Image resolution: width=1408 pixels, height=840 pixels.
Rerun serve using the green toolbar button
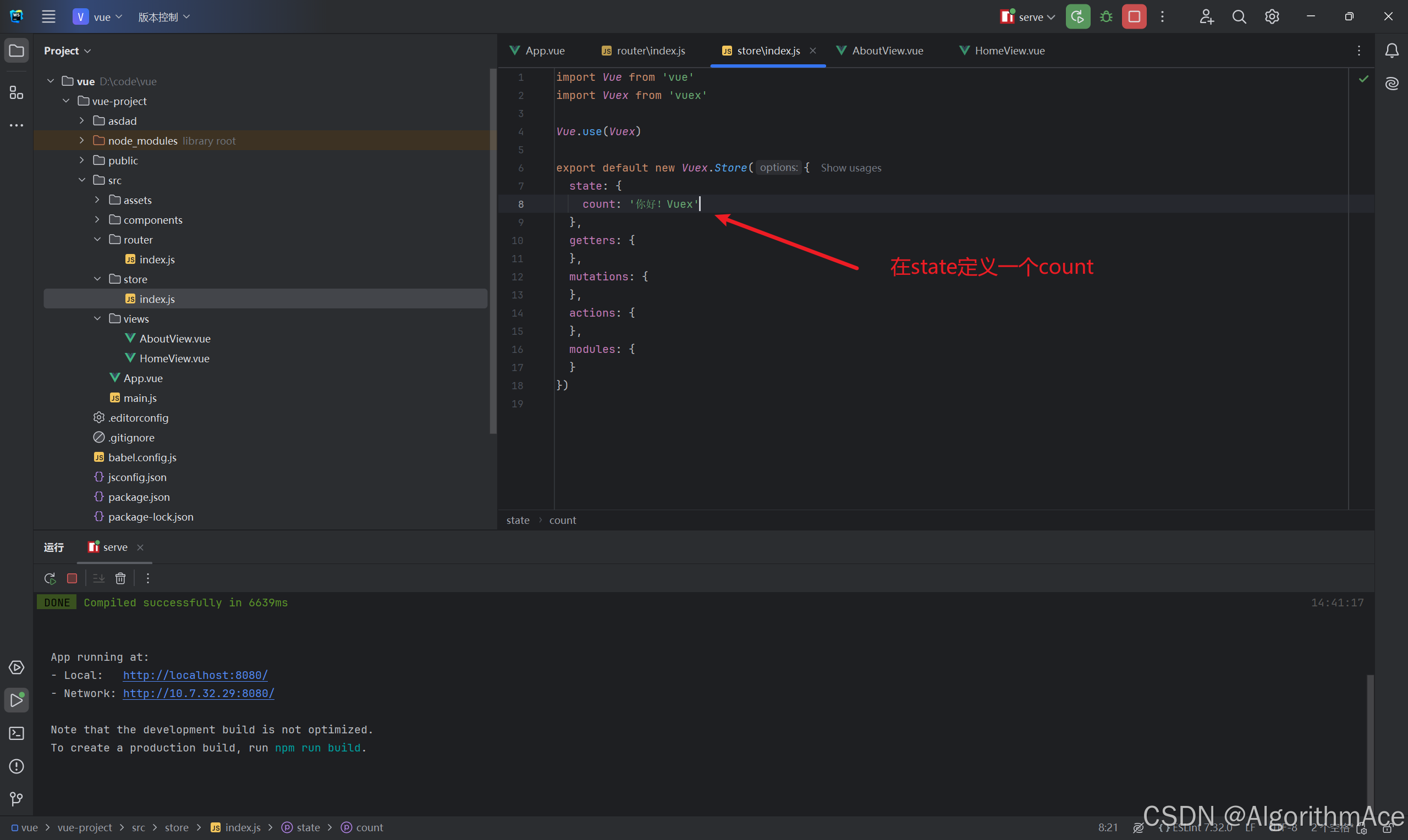[1077, 17]
